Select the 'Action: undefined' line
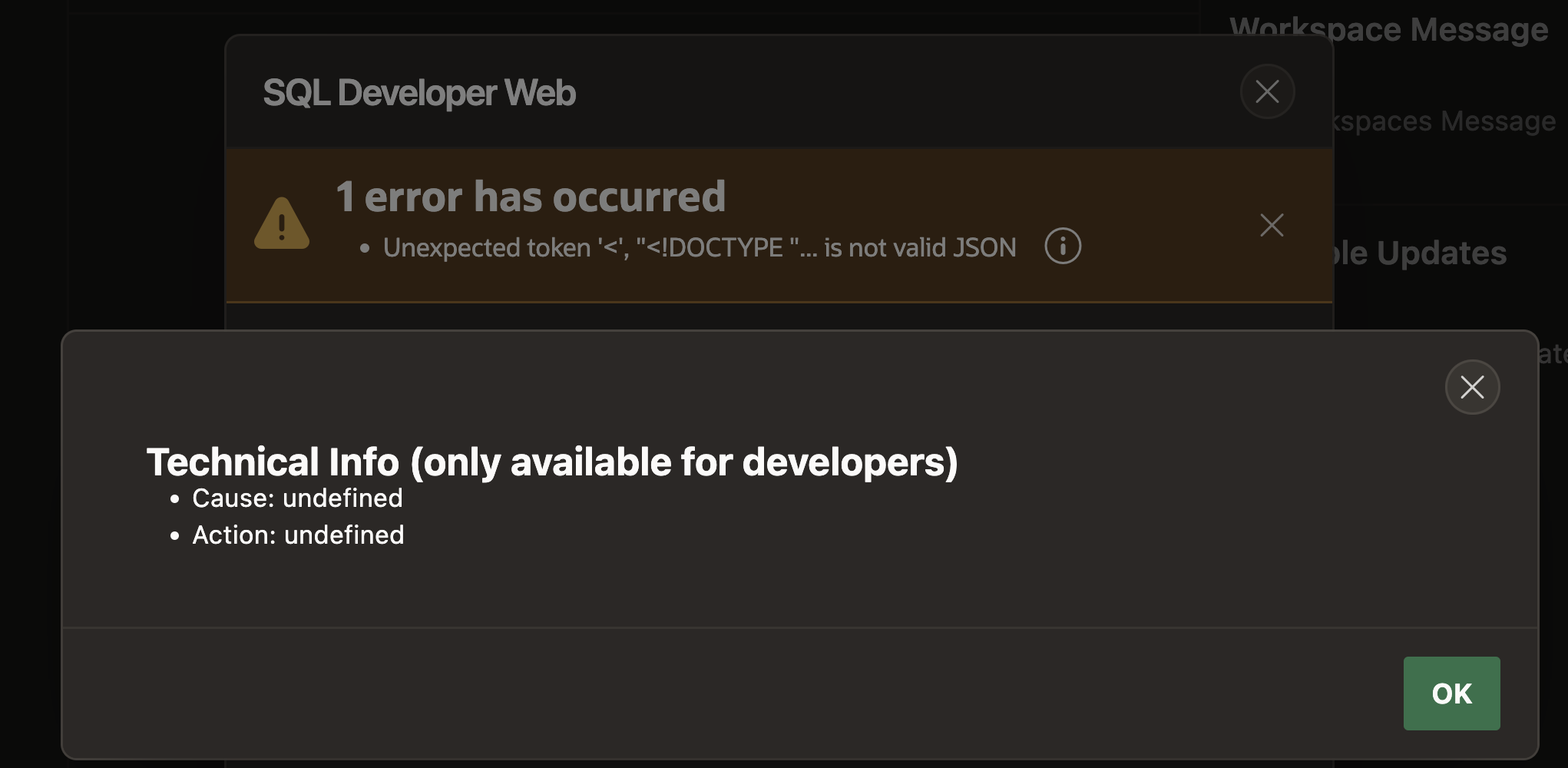 coord(298,535)
